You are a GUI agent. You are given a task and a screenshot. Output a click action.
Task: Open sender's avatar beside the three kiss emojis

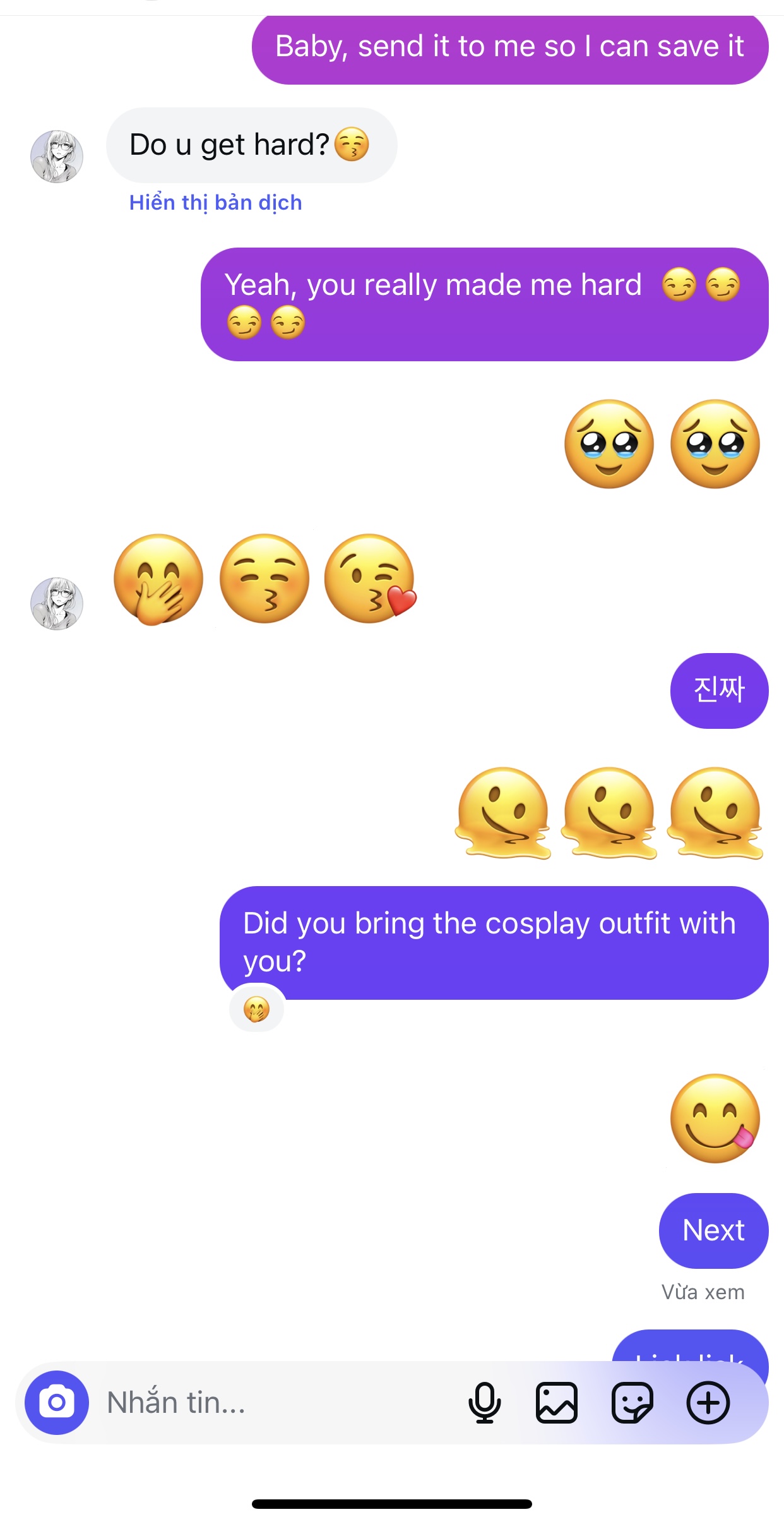pyautogui.click(x=57, y=603)
